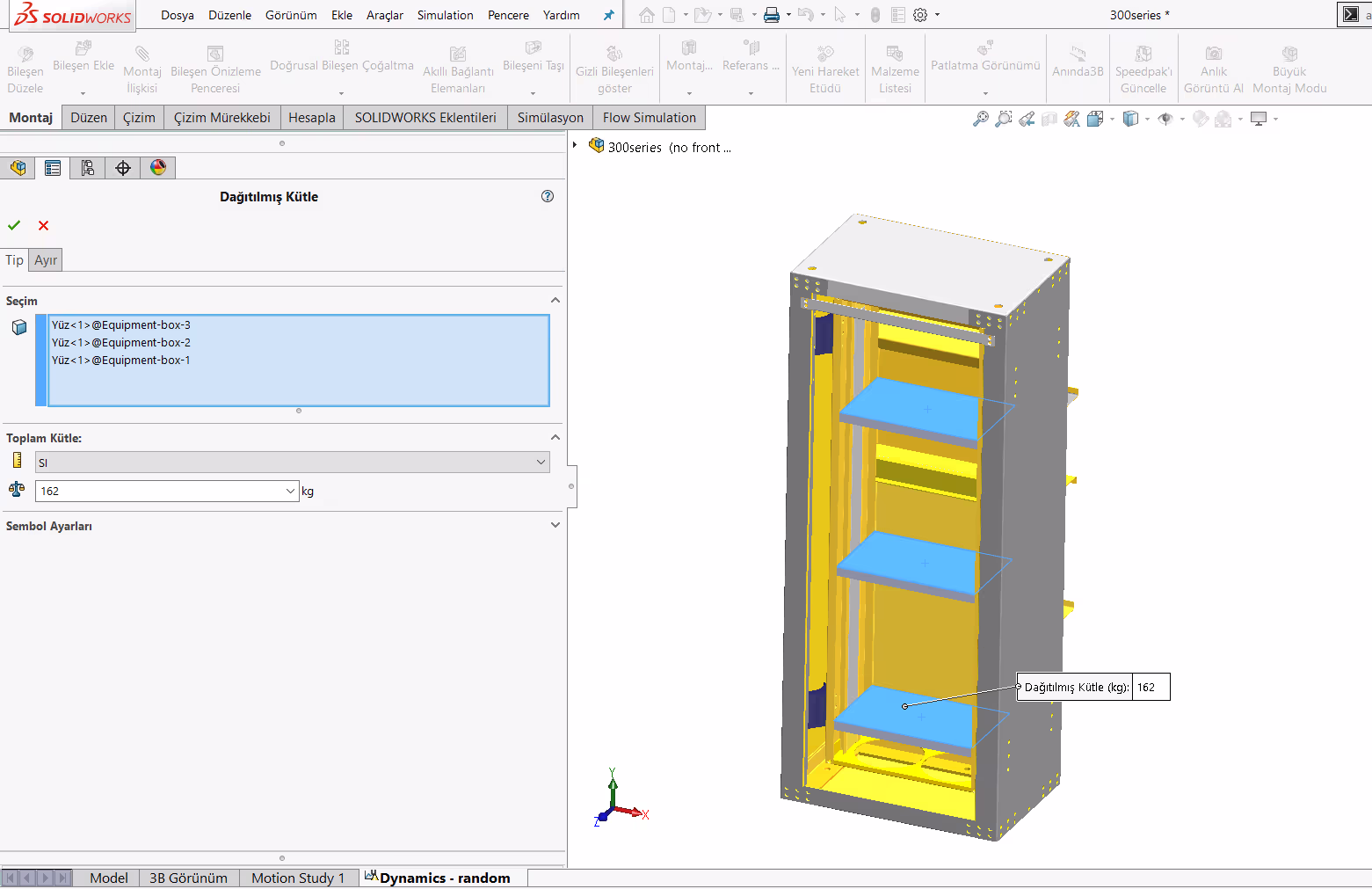Click the Rebuild traffic light icon
1372x889 pixels.
click(875, 15)
